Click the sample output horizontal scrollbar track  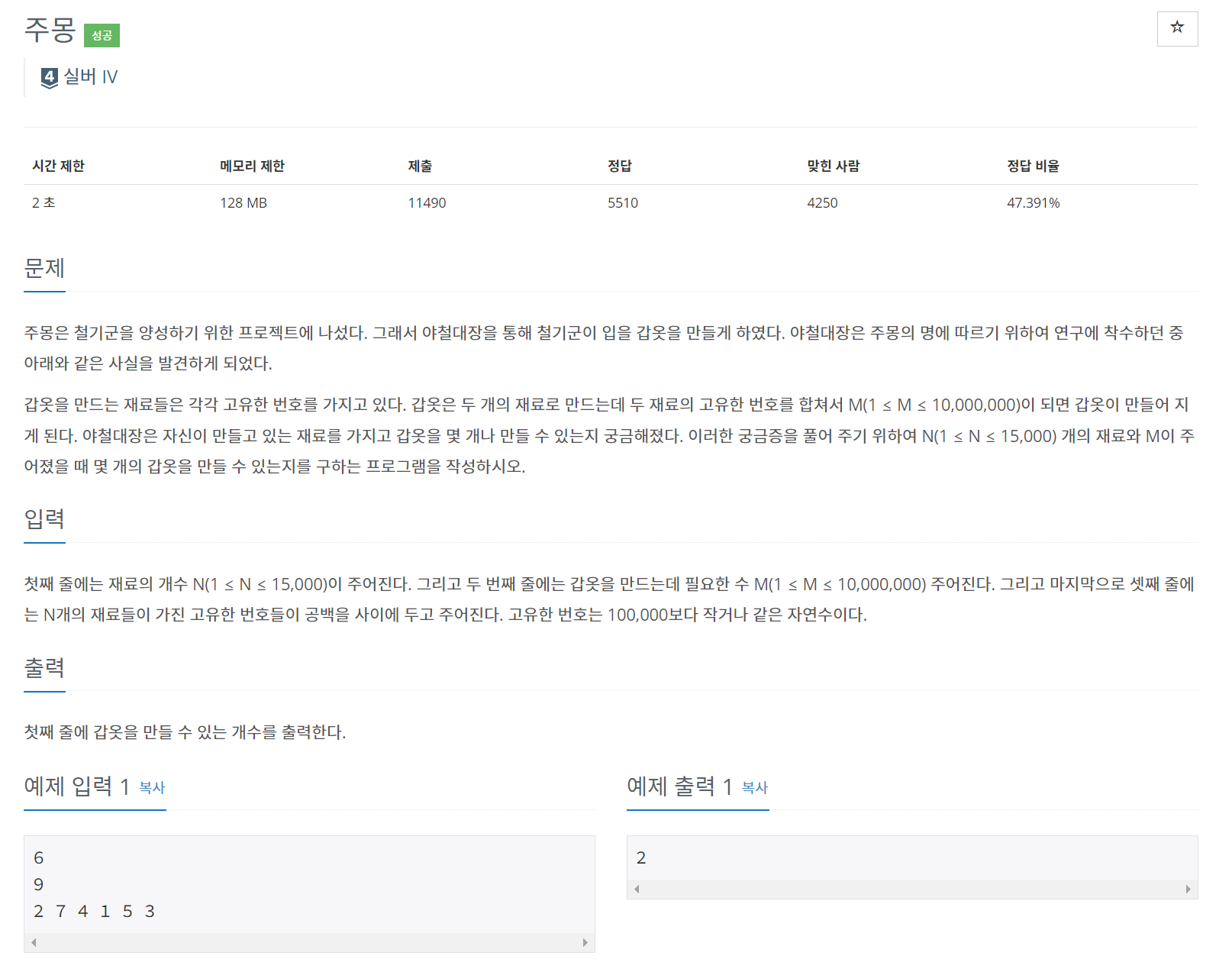912,889
